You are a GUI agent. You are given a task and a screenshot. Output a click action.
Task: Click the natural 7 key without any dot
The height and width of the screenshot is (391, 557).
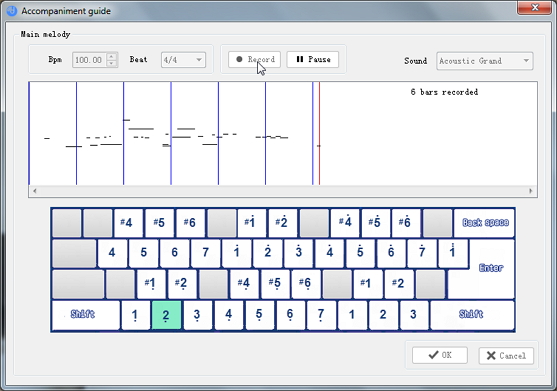click(x=205, y=254)
